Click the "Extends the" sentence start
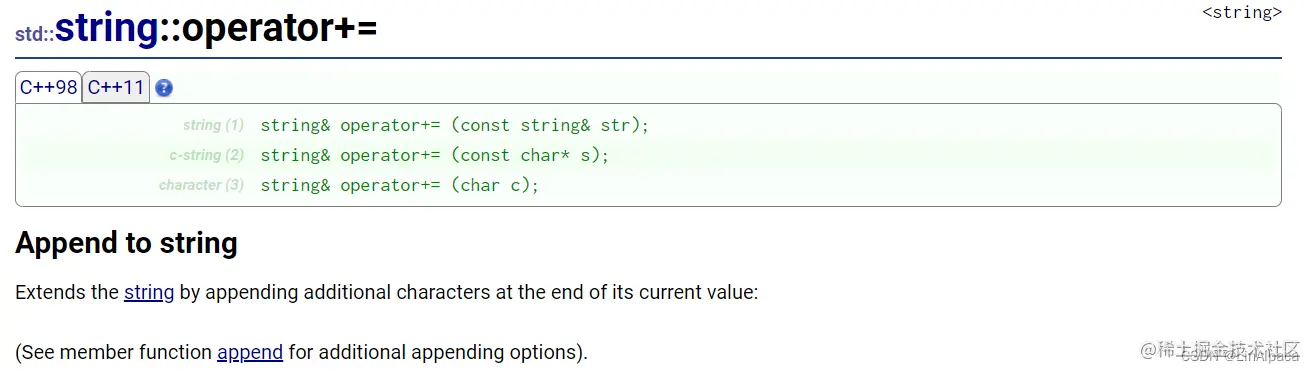This screenshot has width=1314, height=373. (x=67, y=293)
